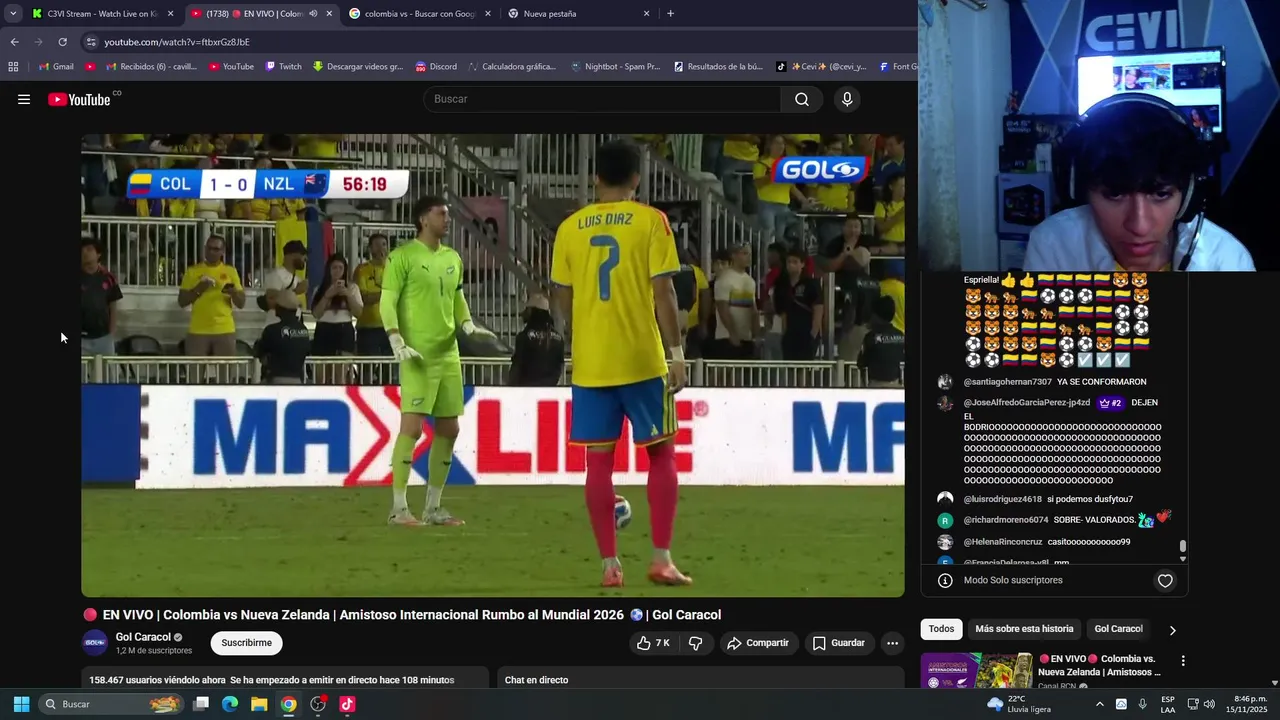Viewport: 1280px width, 720px height.
Task: Open File Explorer from the taskbar
Action: [x=259, y=704]
